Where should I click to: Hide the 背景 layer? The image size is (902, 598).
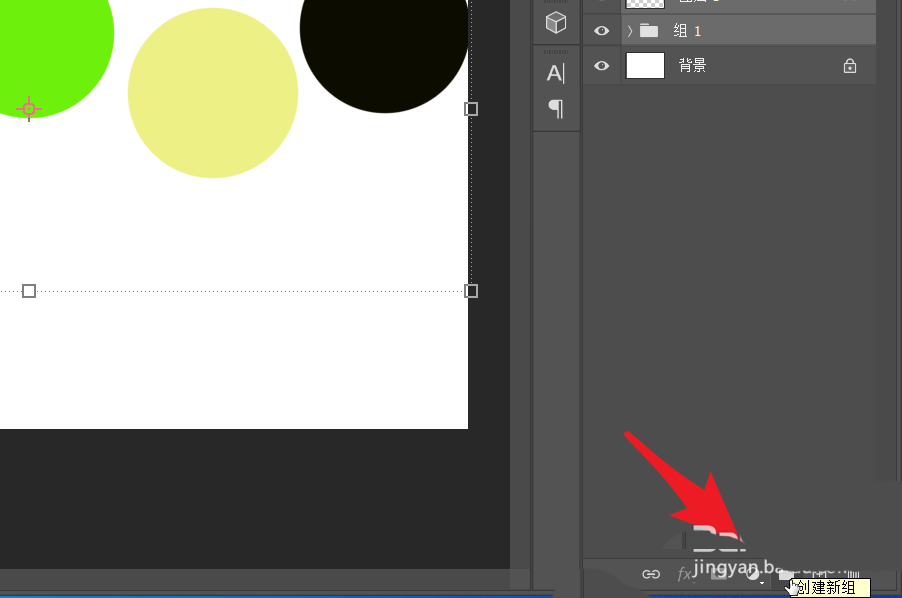601,66
